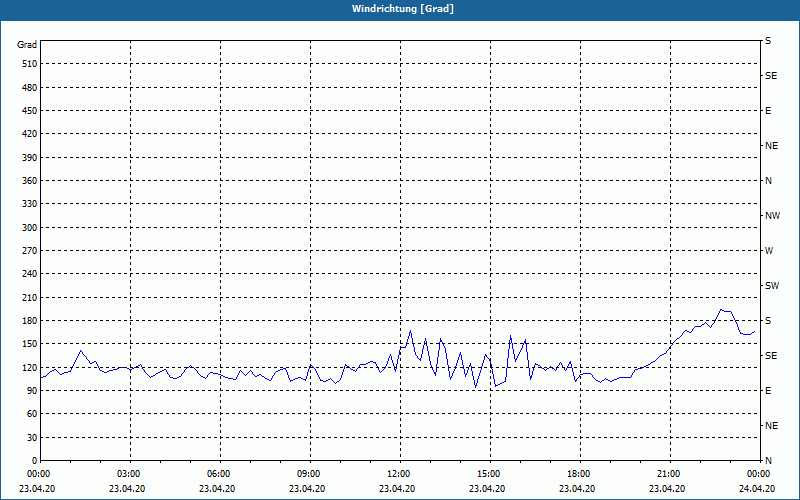Select the 0 y-axis tick label
The height and width of the screenshot is (500, 800).
(35, 461)
